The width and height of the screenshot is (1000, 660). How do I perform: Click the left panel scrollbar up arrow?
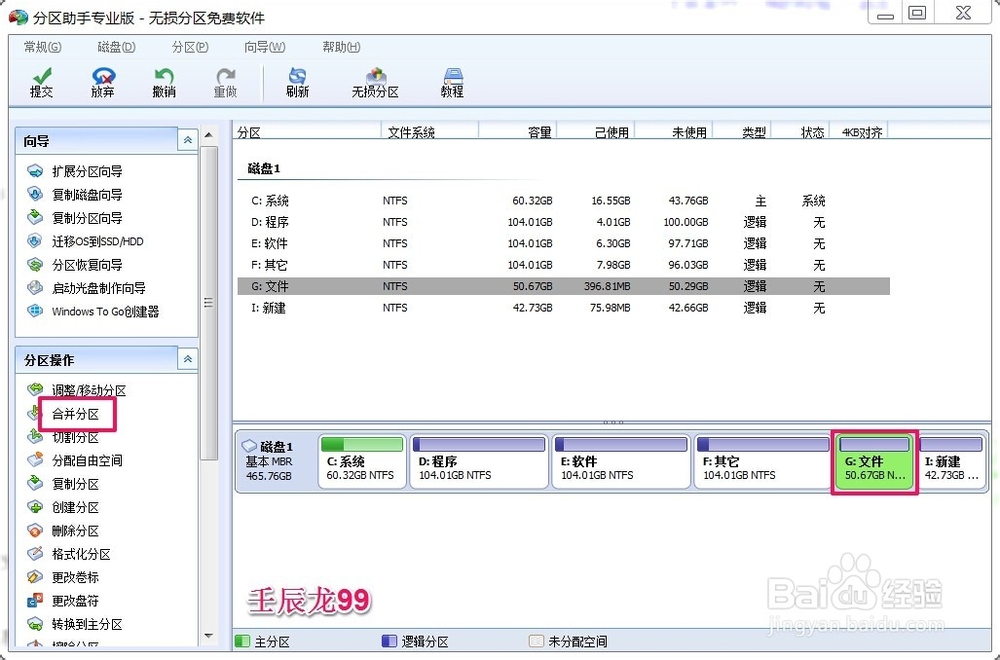(x=209, y=135)
